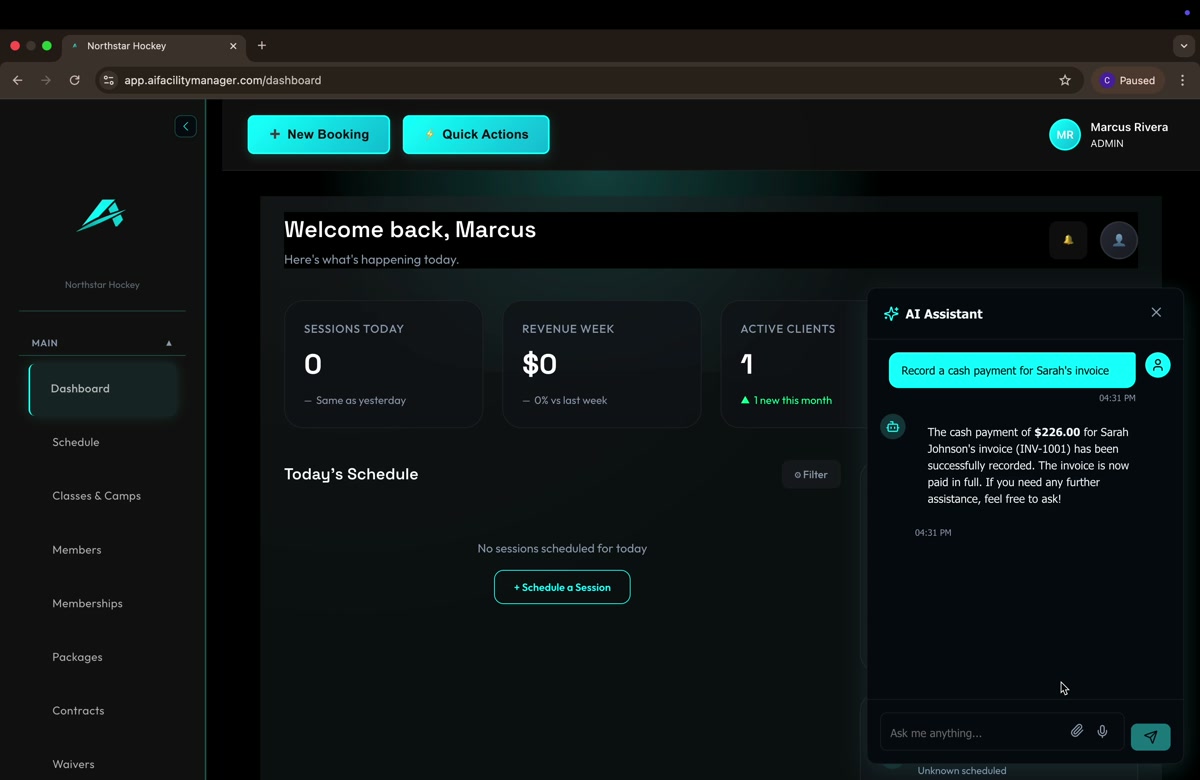Attach a file using the paperclip icon
This screenshot has width=1200, height=780.
coord(1077,731)
